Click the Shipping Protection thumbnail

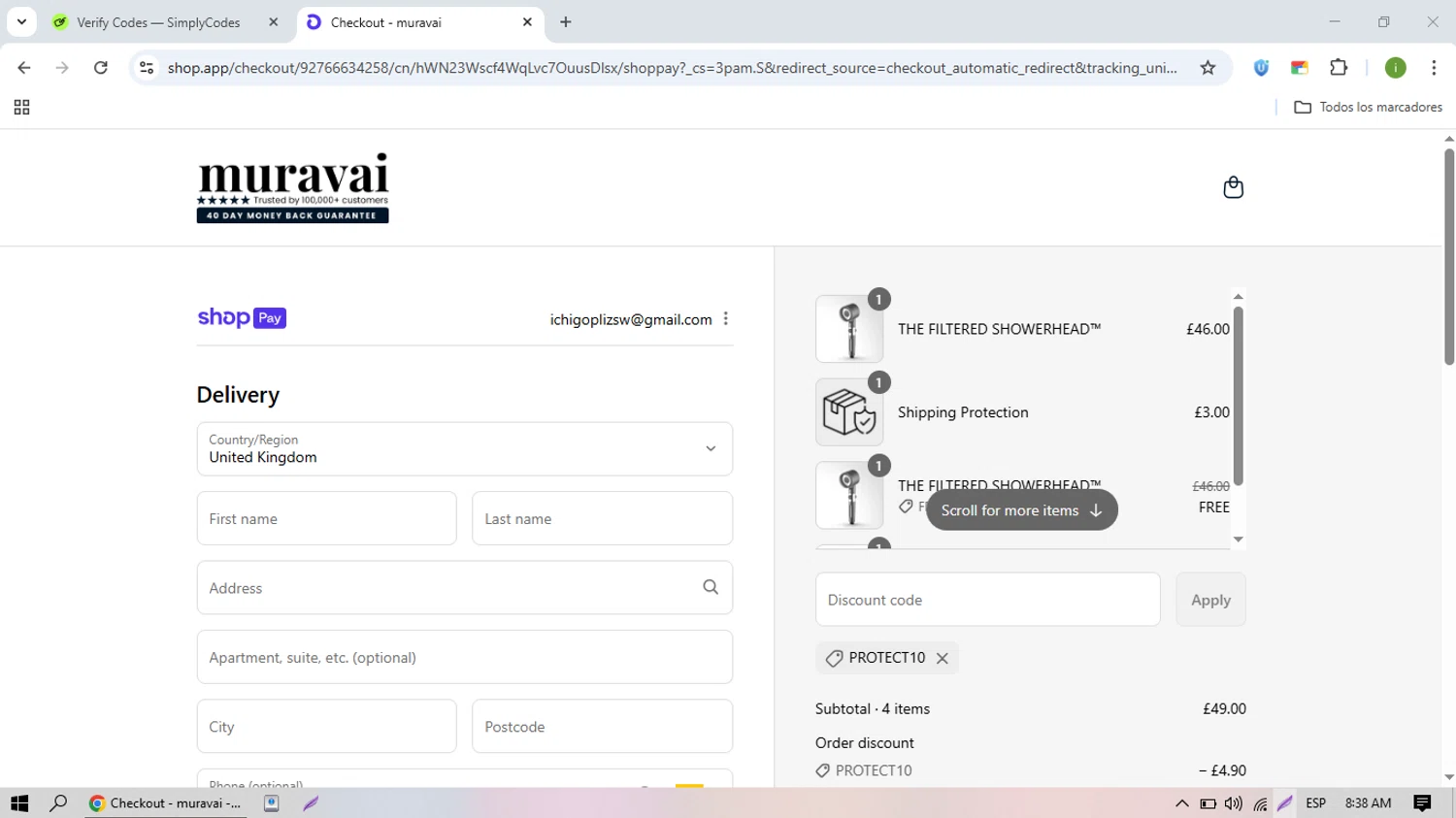849,412
